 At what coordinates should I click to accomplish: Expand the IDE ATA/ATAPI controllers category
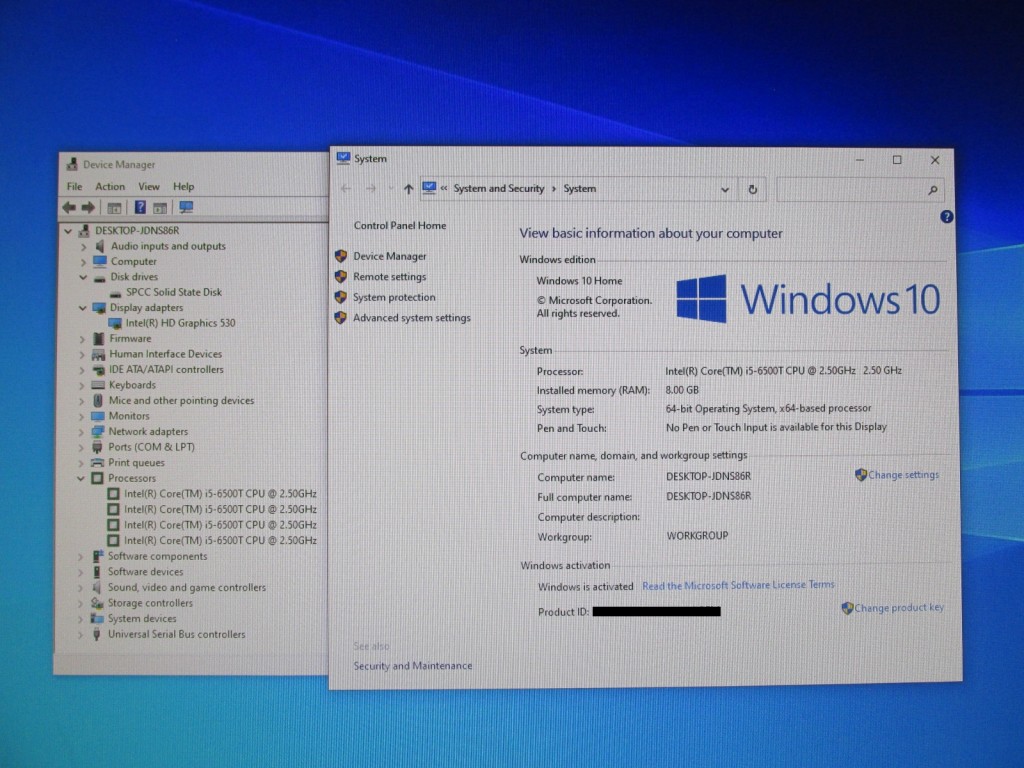point(82,370)
